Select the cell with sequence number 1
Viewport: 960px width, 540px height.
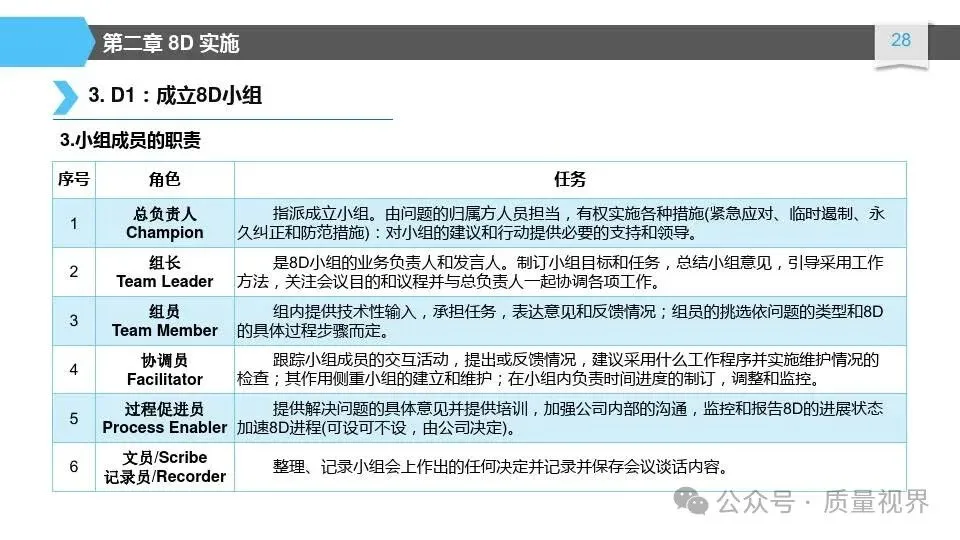74,223
